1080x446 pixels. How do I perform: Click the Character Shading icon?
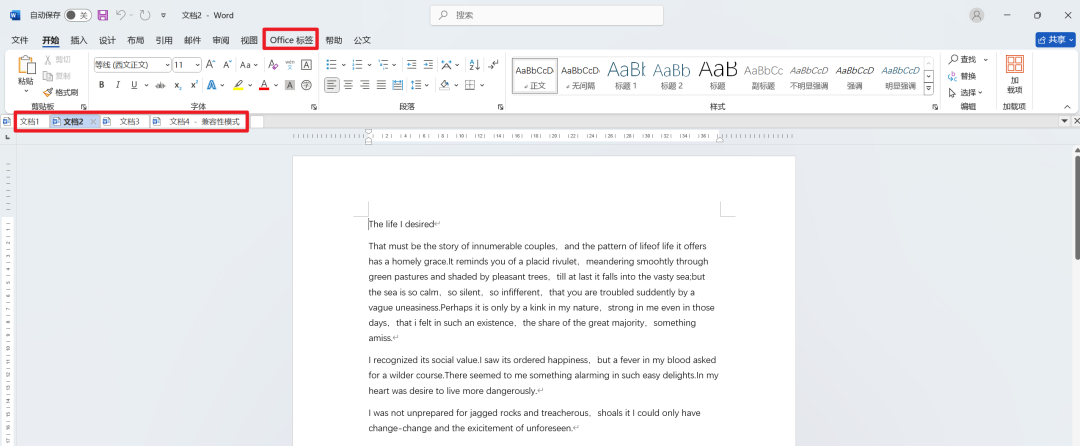click(290, 85)
